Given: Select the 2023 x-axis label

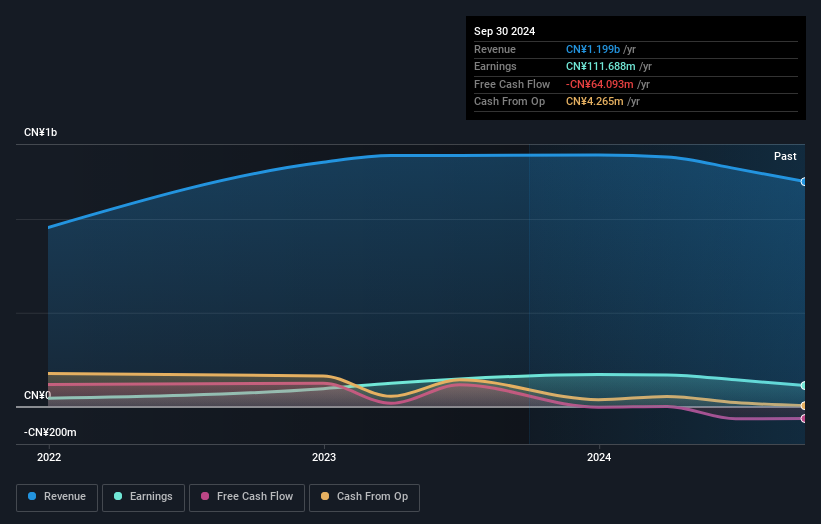Looking at the screenshot, I should [x=324, y=457].
